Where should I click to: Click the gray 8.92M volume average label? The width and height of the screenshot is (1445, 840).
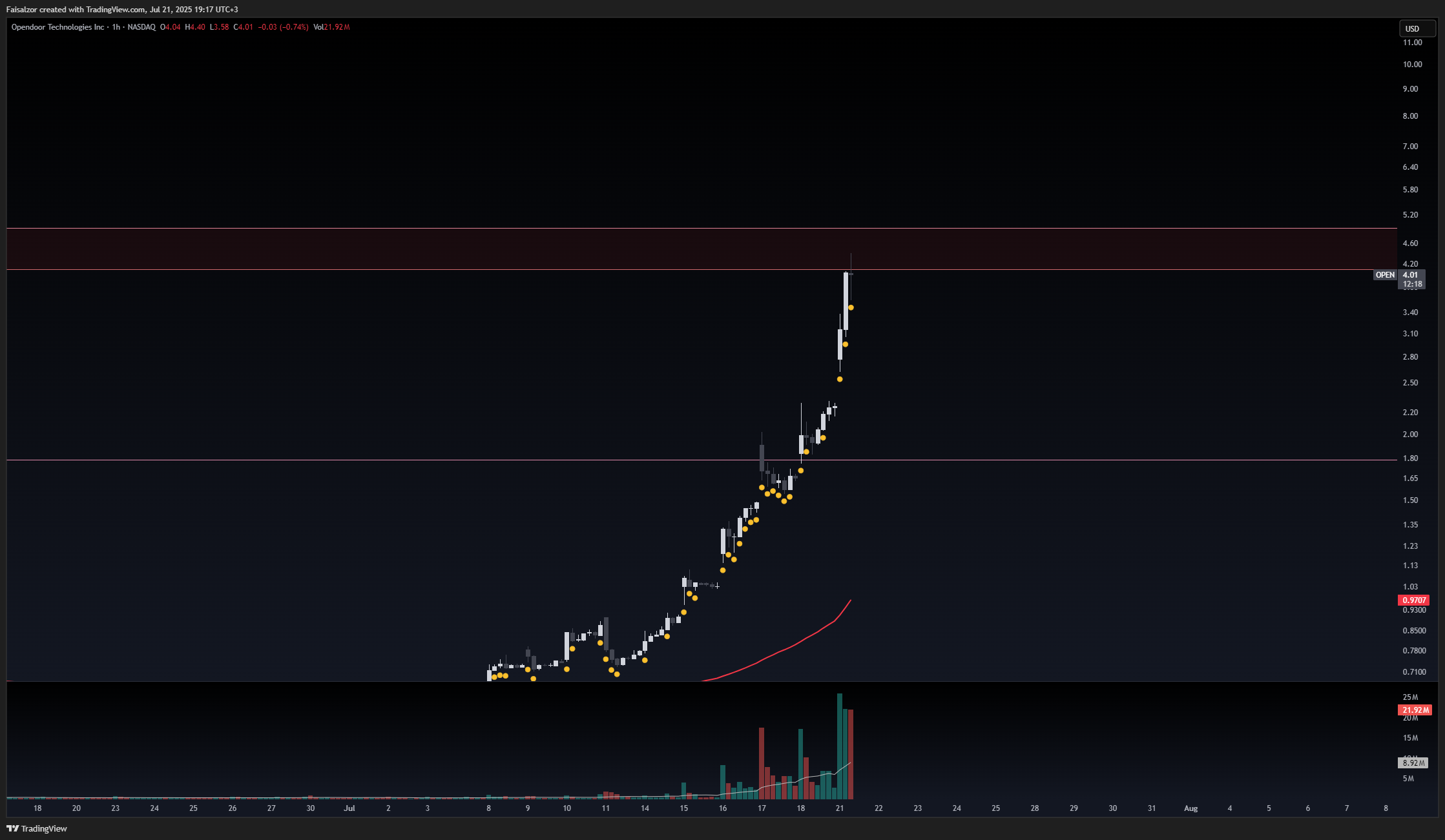(x=1413, y=763)
